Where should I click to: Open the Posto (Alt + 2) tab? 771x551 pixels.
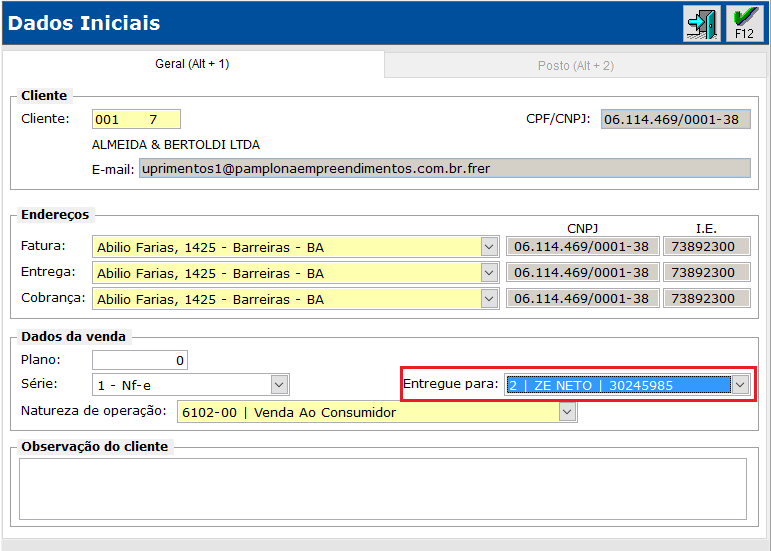pos(575,65)
